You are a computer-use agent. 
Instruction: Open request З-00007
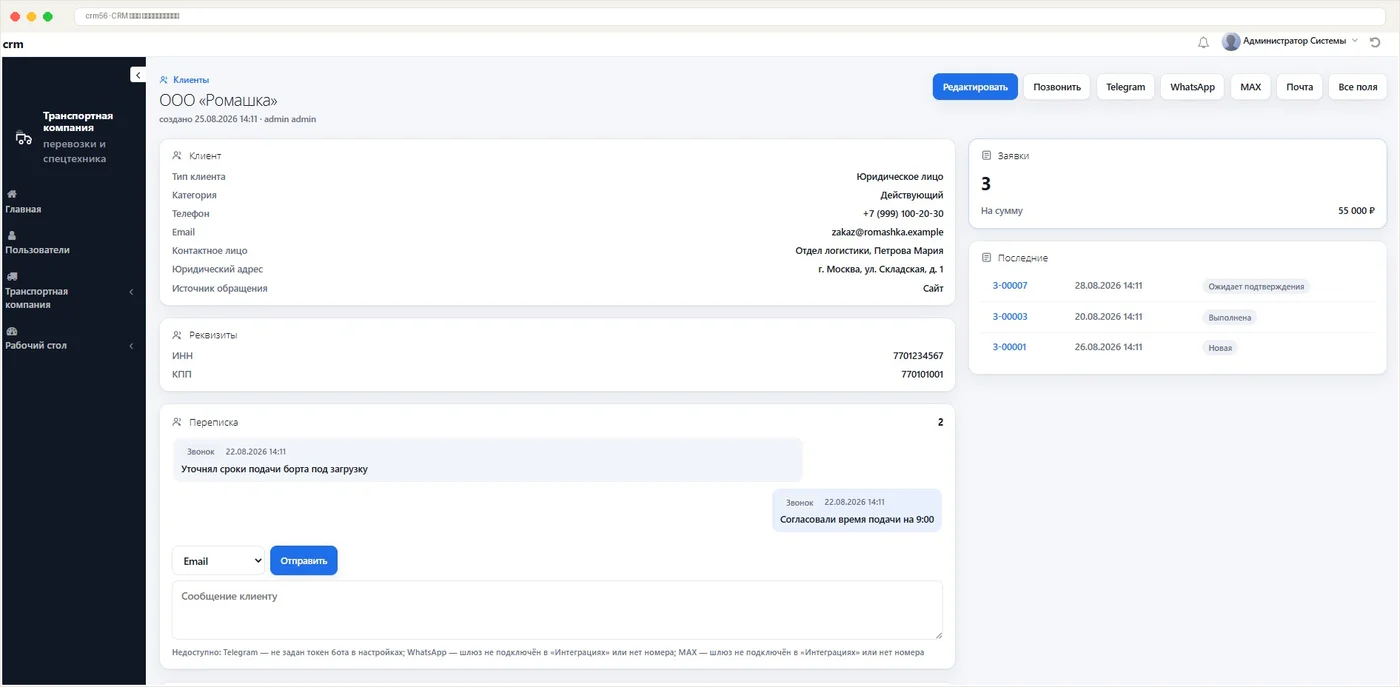1009,286
